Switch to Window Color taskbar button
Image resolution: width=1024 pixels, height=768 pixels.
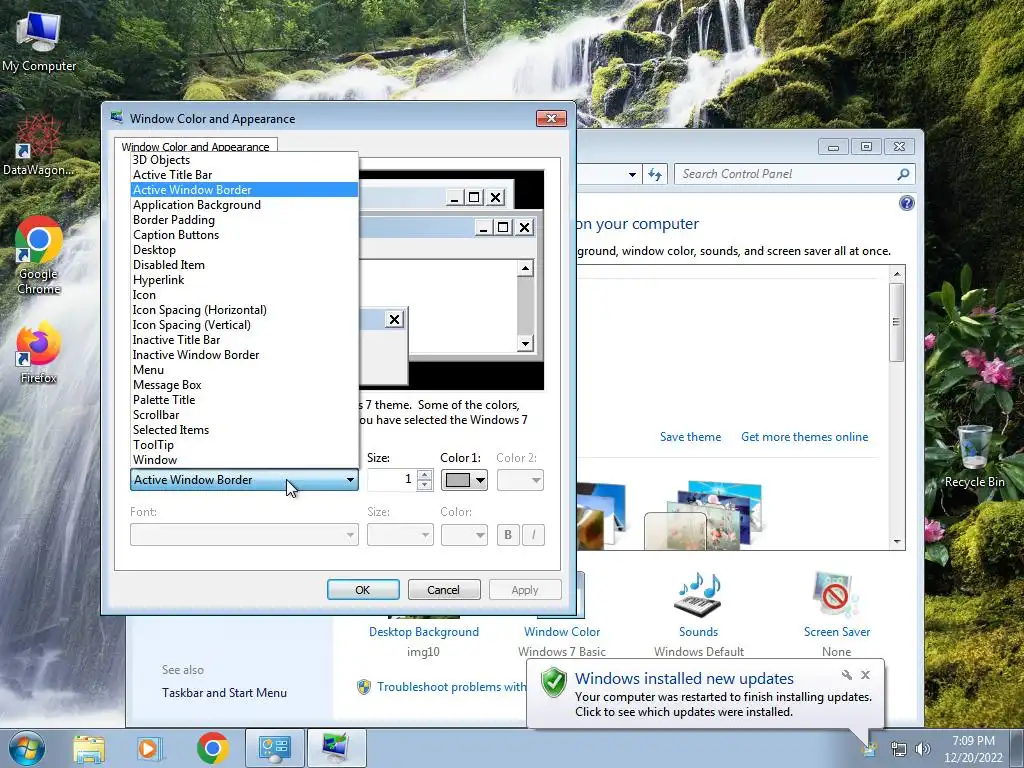coord(336,748)
